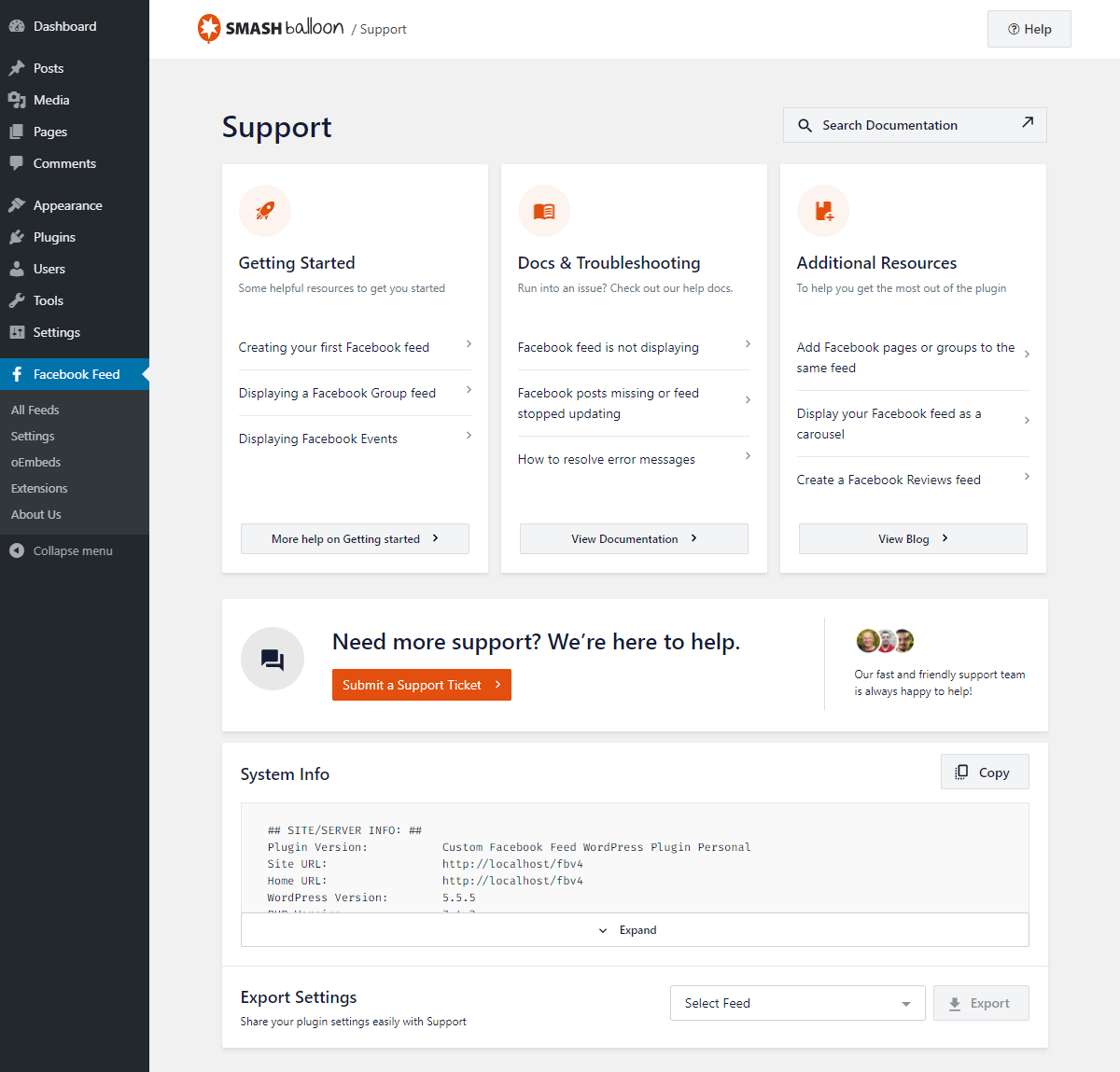Click the support team avatars
Viewport: 1120px width, 1072px height.
885,641
